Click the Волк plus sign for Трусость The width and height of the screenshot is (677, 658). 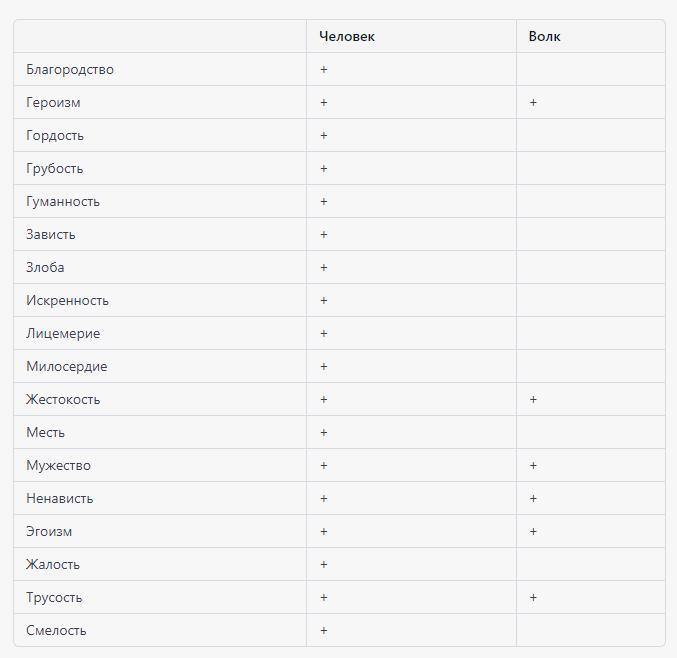[x=534, y=598]
